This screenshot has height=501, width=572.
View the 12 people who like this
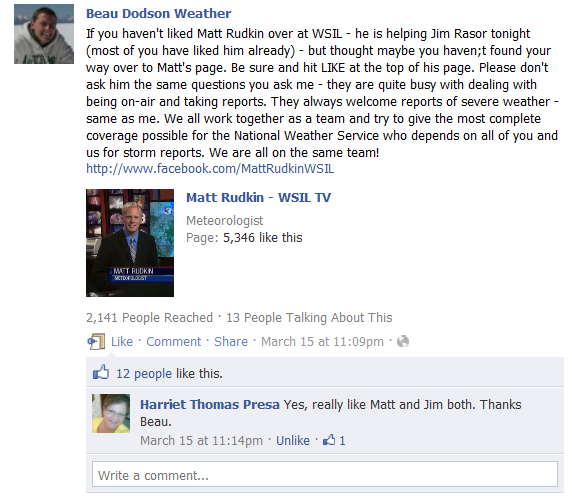coord(144,374)
